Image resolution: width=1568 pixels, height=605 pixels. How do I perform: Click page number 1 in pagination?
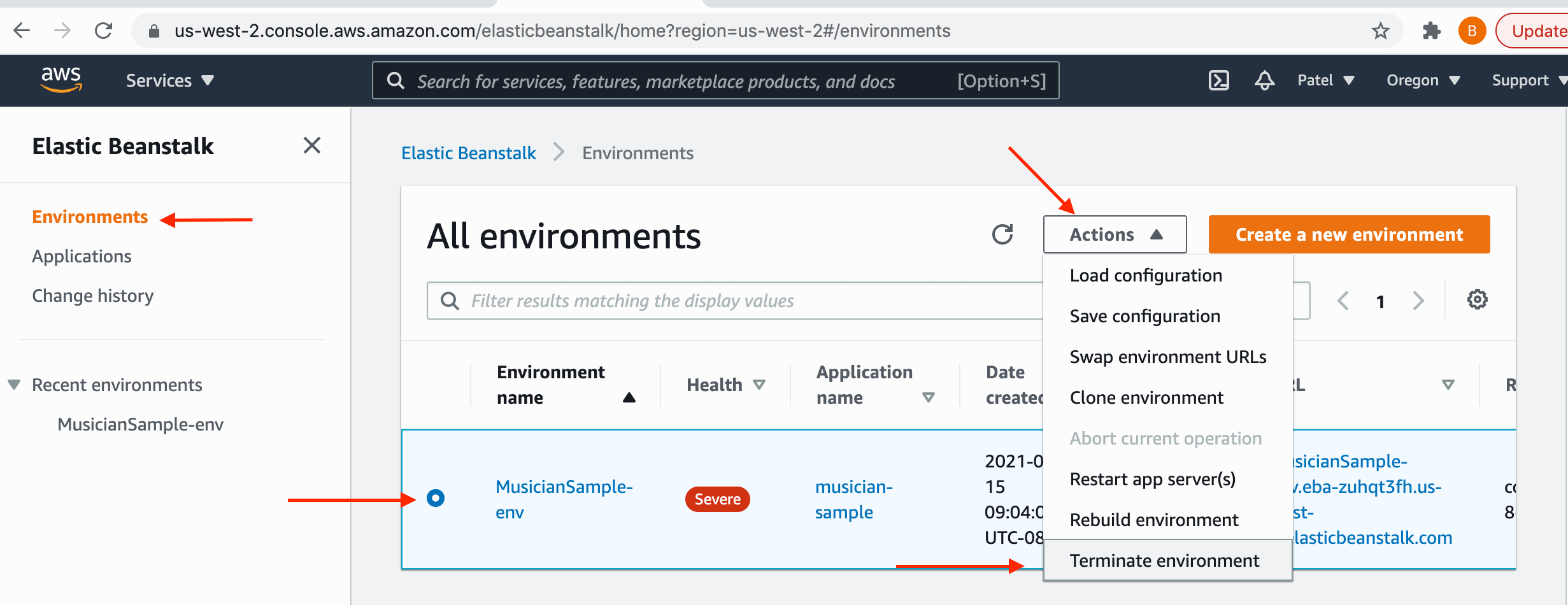coord(1380,301)
